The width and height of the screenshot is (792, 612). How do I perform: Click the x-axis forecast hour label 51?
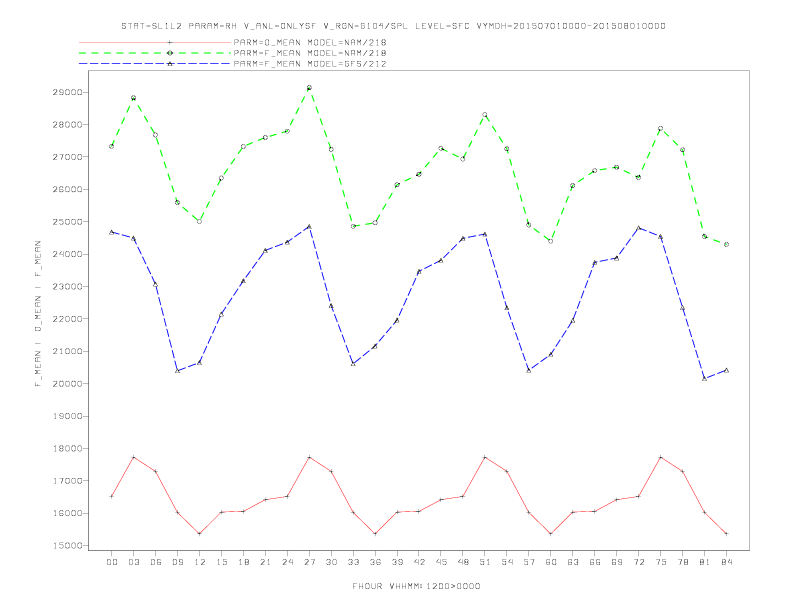coord(485,562)
